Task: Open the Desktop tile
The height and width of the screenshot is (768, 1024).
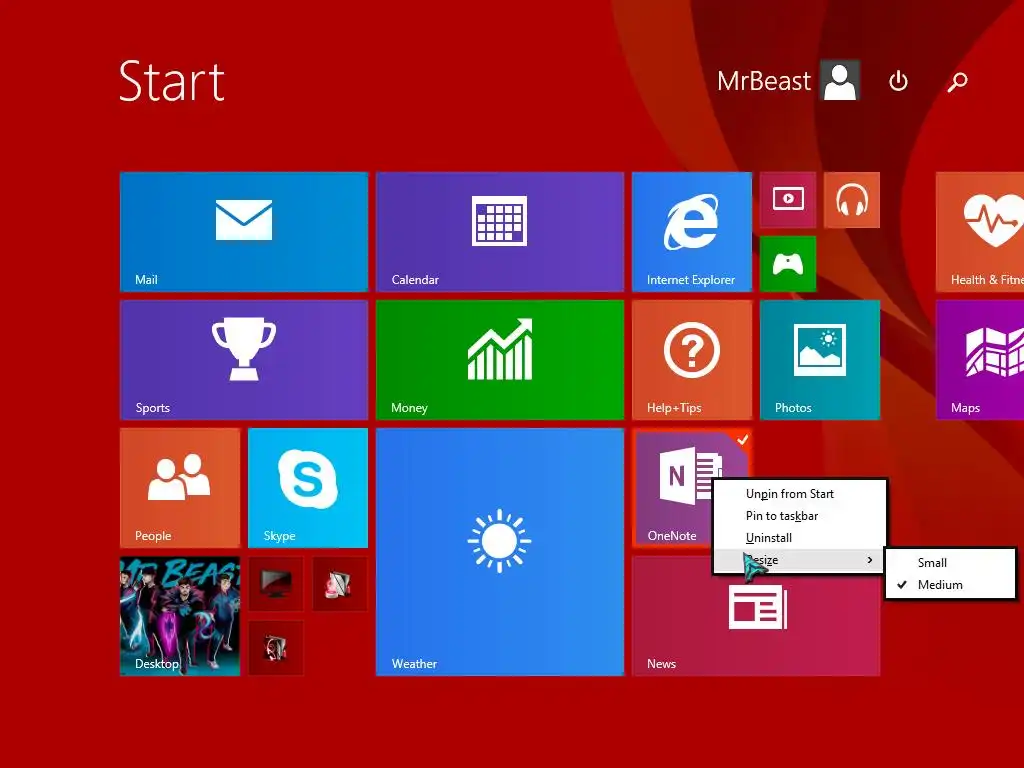Action: coord(180,616)
